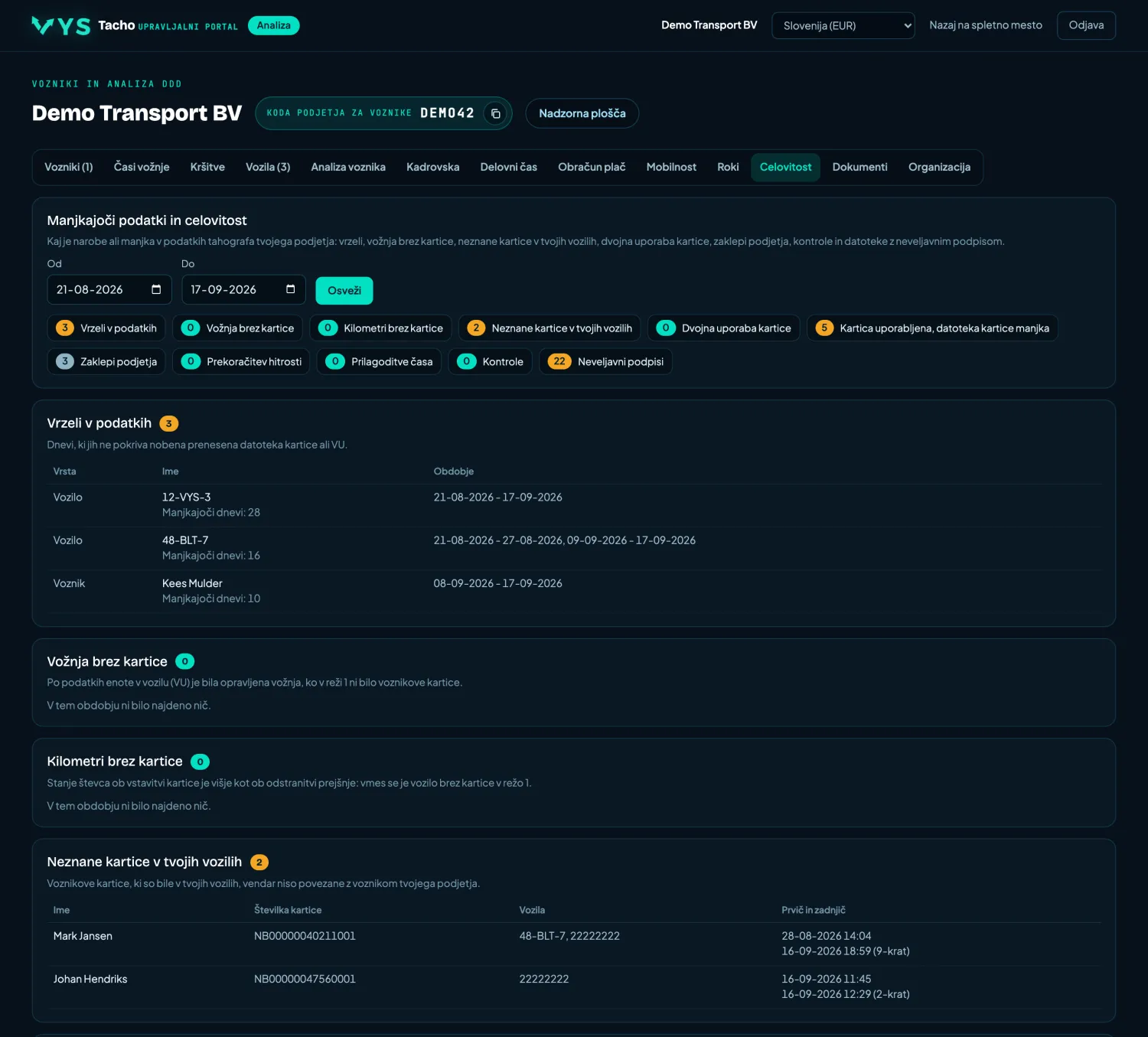This screenshot has width=1148, height=1037.
Task: Follow the Nazaj na spletno mesto link
Action: click(985, 25)
